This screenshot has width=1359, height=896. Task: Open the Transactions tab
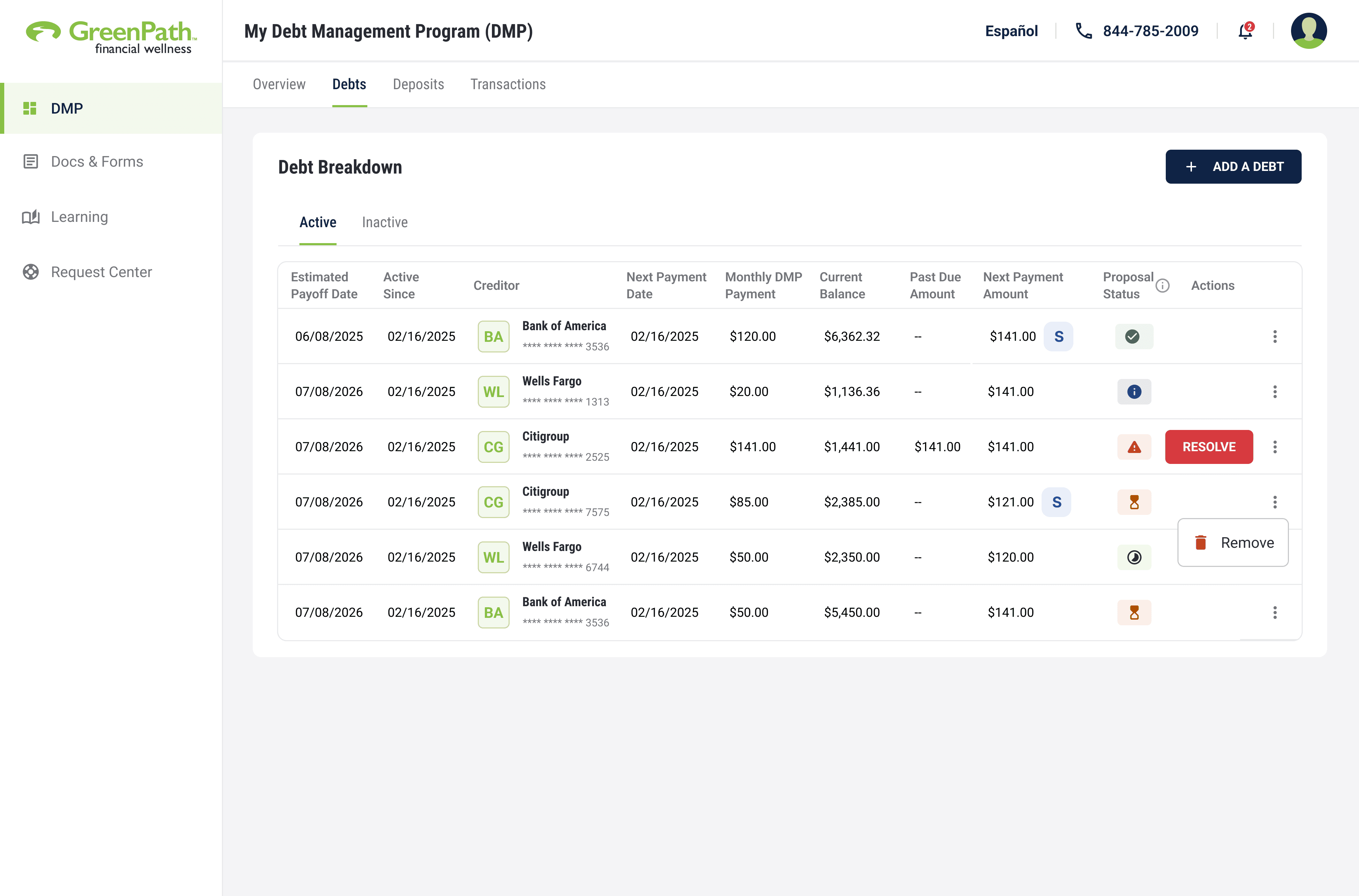[508, 85]
